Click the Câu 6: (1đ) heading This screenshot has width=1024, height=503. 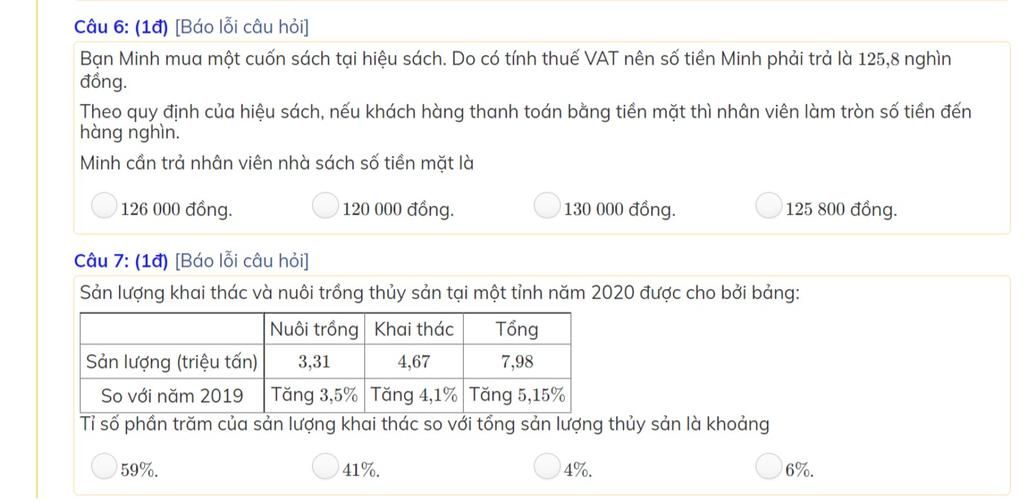click(x=121, y=27)
